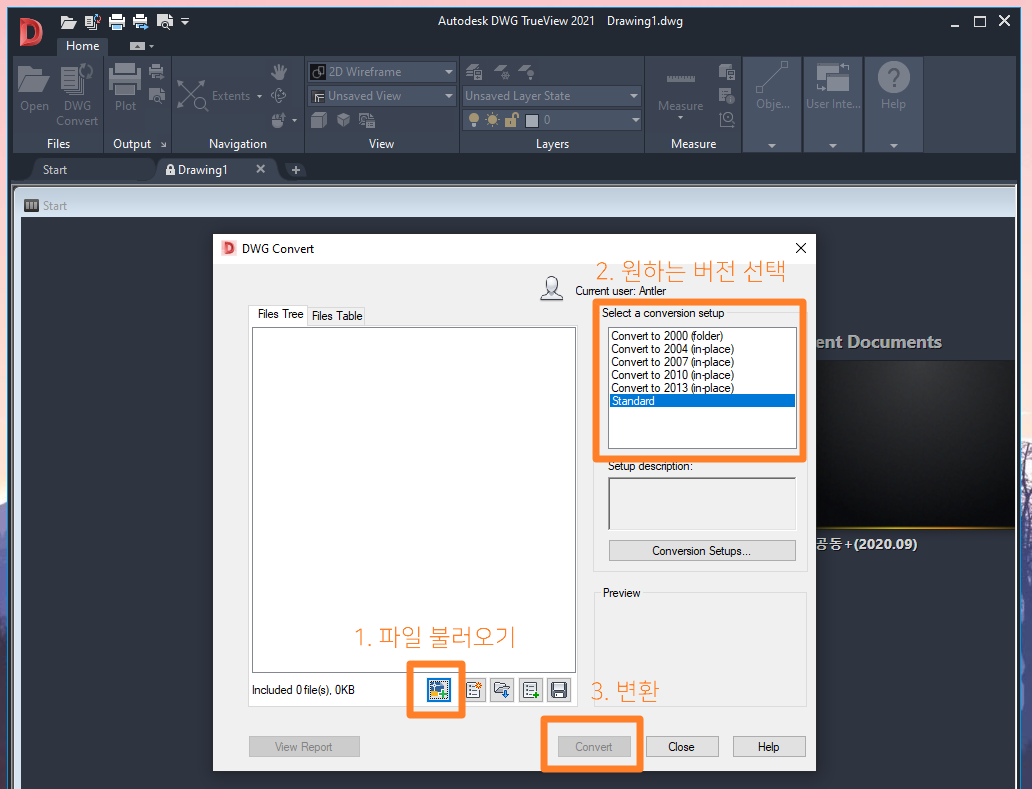Screen dimensions: 1032x789
Task: Click the Zoom Extents icon
Action: (x=192, y=95)
